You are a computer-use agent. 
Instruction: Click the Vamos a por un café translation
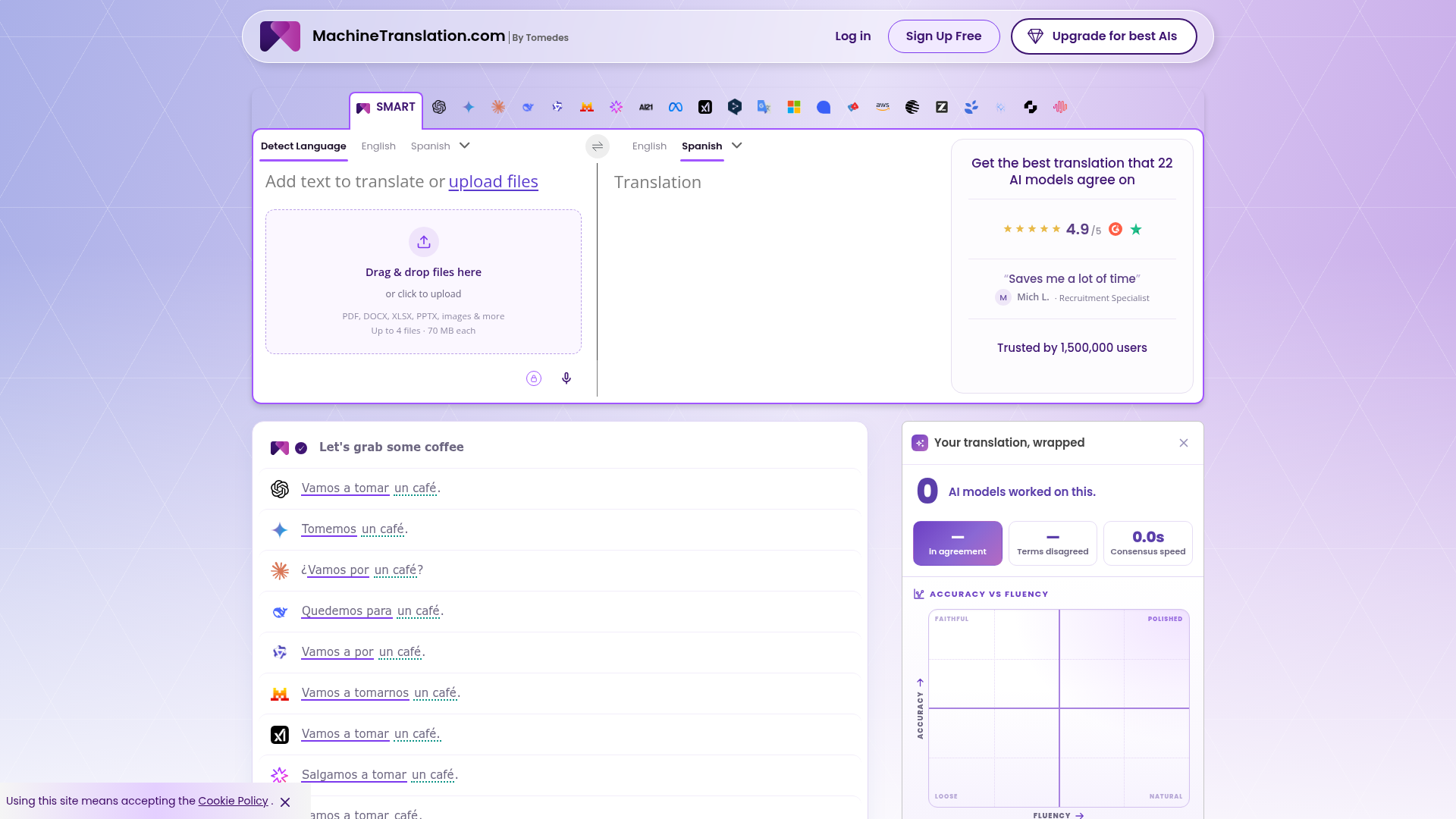point(363,652)
